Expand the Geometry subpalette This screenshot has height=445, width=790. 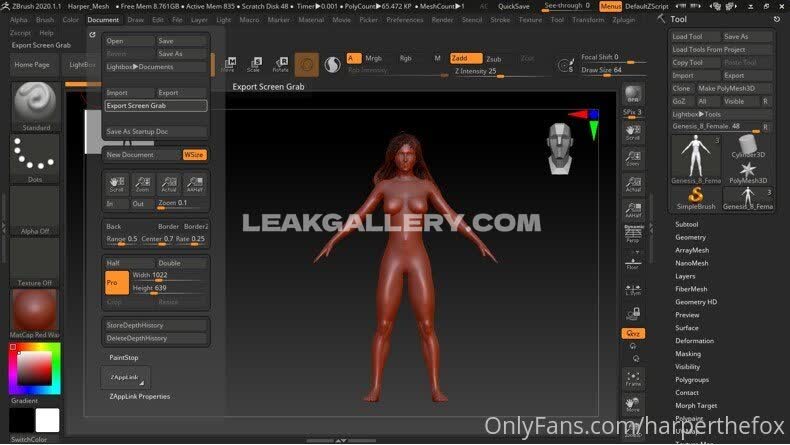point(690,237)
